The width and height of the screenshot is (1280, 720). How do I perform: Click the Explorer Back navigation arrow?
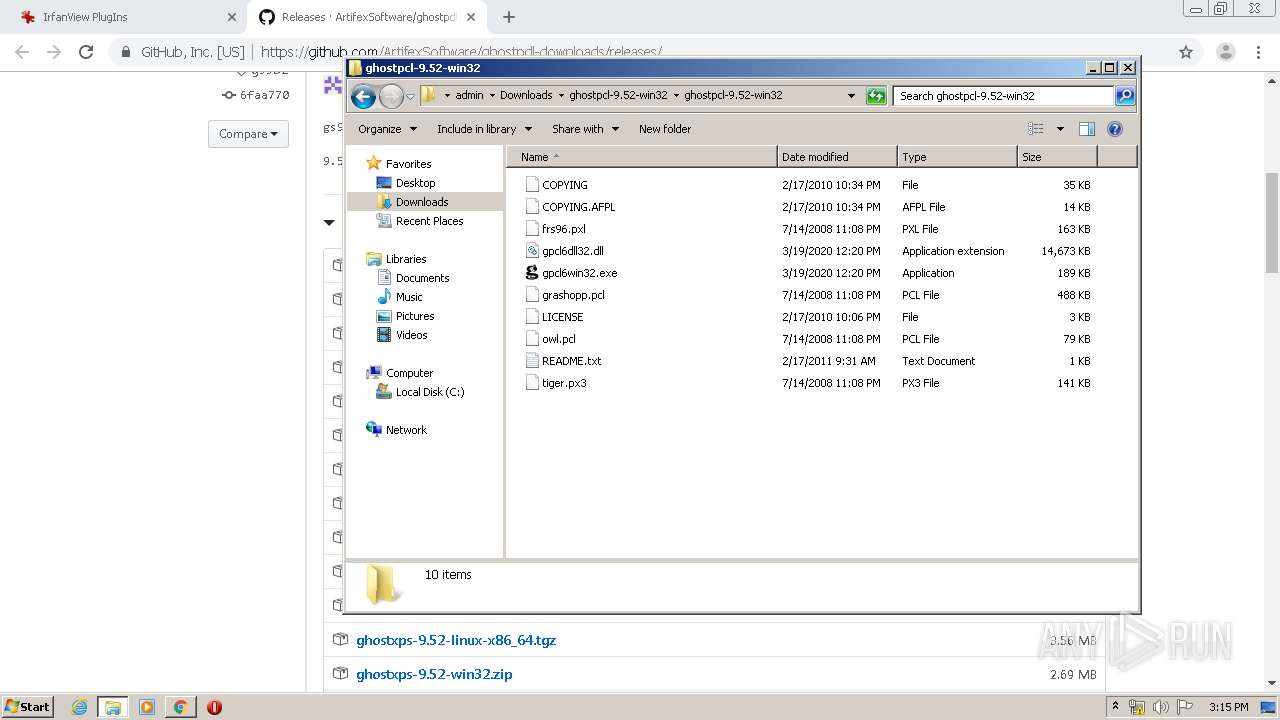pyautogui.click(x=363, y=96)
